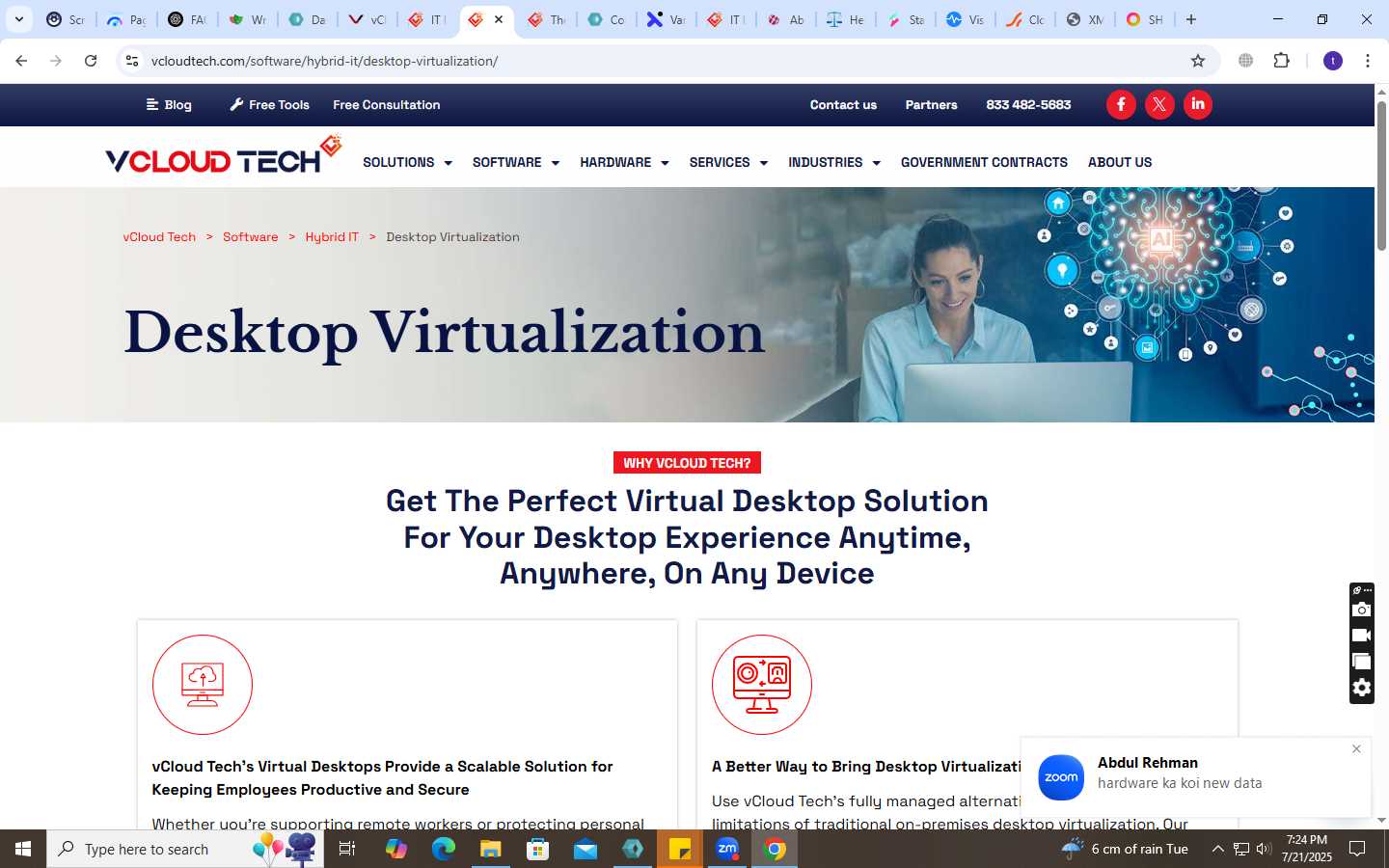Start screen recording with the video icon
The height and width of the screenshot is (868, 1389).
click(x=1362, y=636)
